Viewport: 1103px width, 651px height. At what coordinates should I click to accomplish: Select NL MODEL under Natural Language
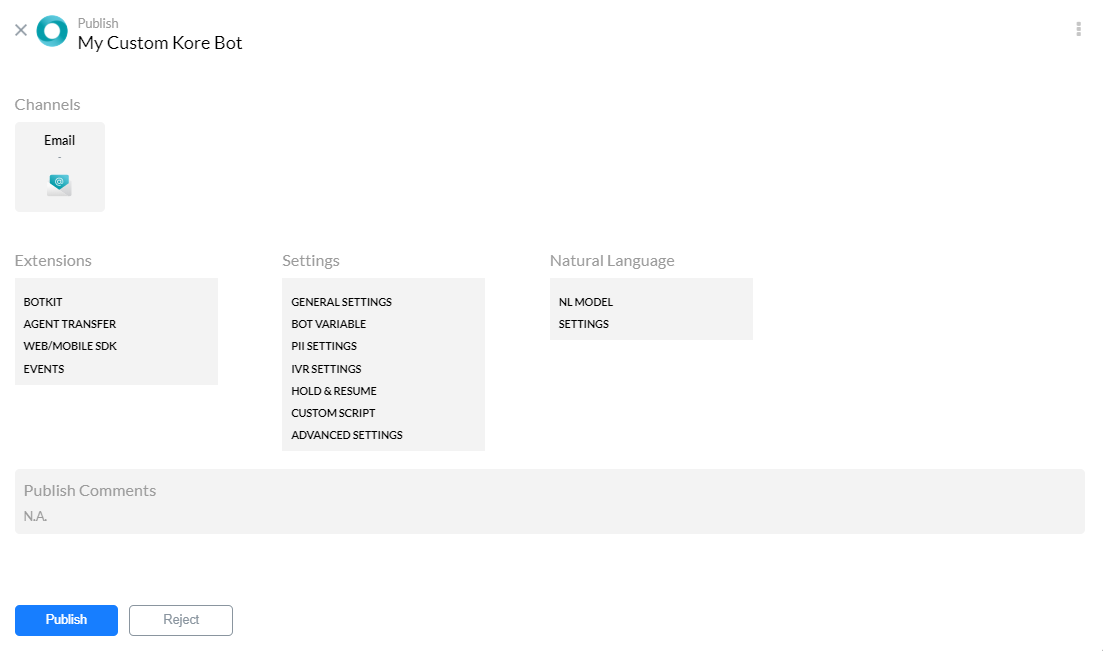pos(586,302)
